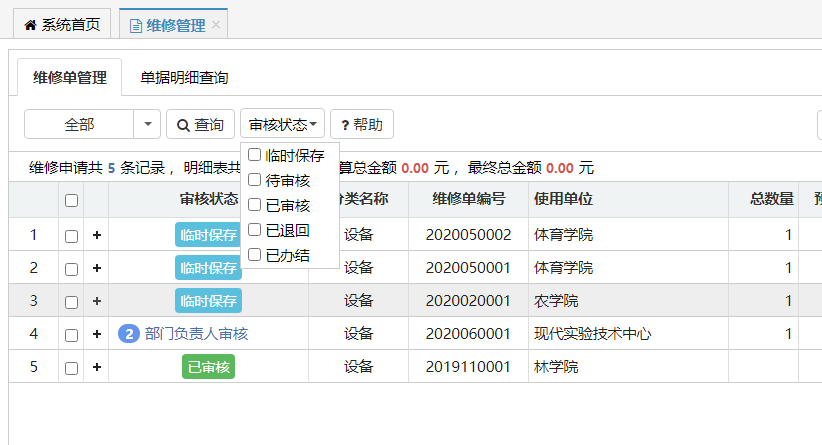
Task: Click the 查询 search button
Action: click(x=200, y=125)
